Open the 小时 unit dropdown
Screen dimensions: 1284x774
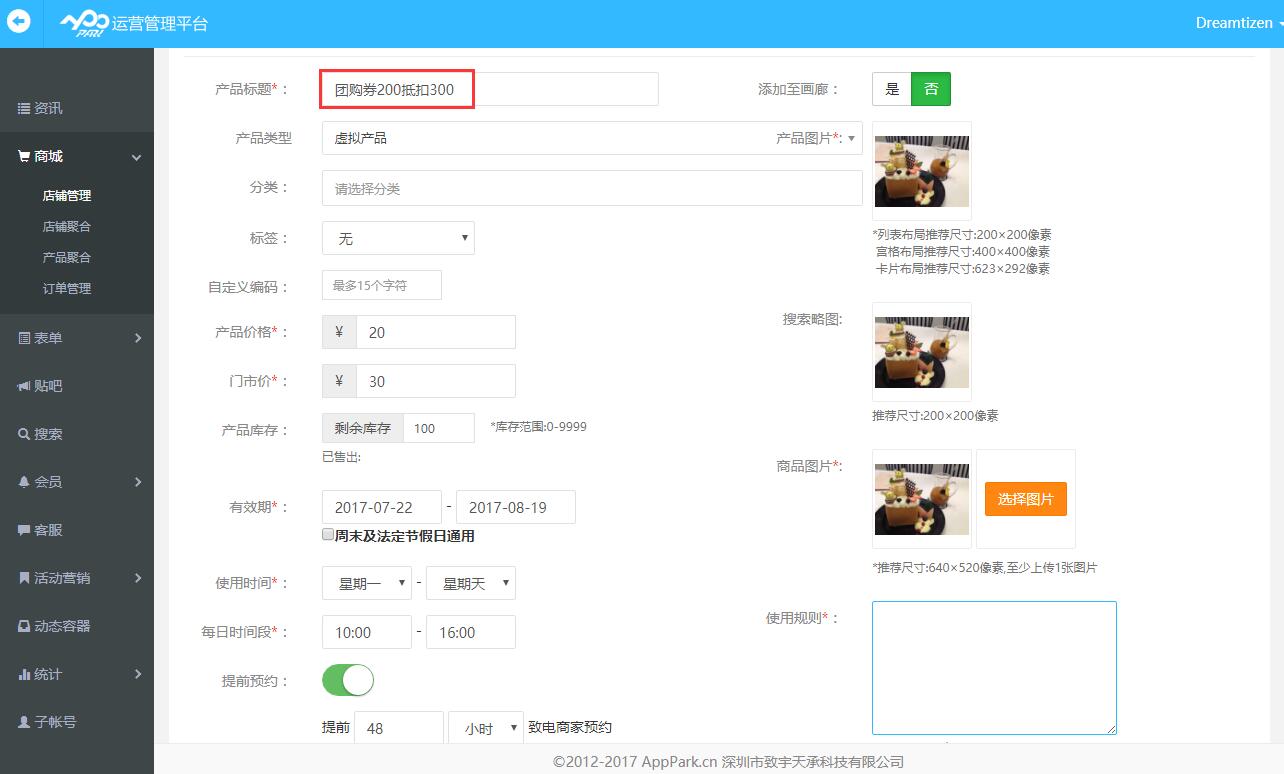coord(486,727)
